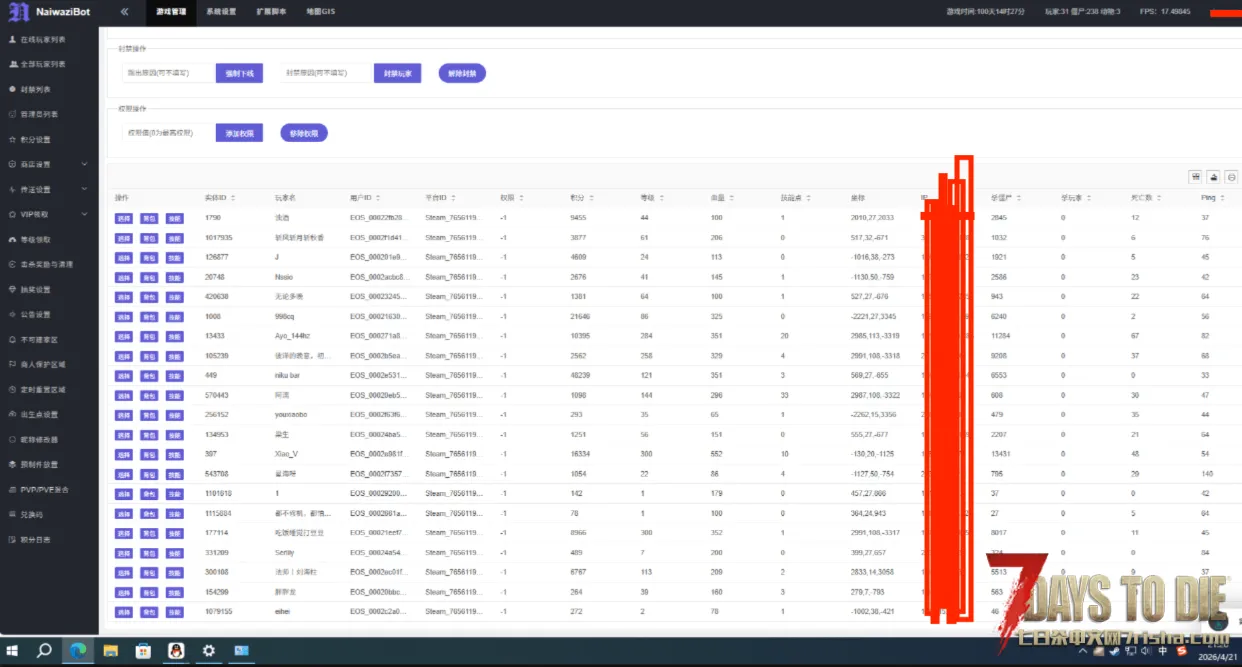Click the table export icon

click(x=1214, y=177)
